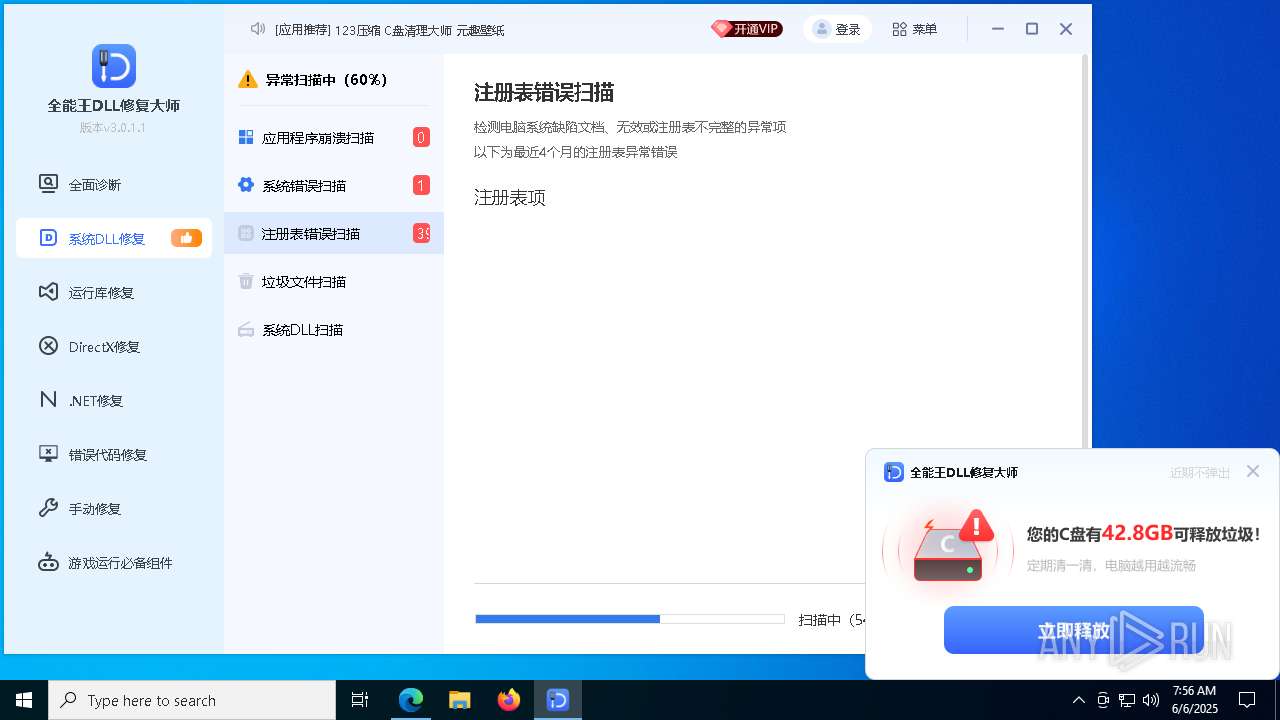1280x720 pixels.
Task: Click the red count badge on 系统错误扫描
Action: point(421,185)
